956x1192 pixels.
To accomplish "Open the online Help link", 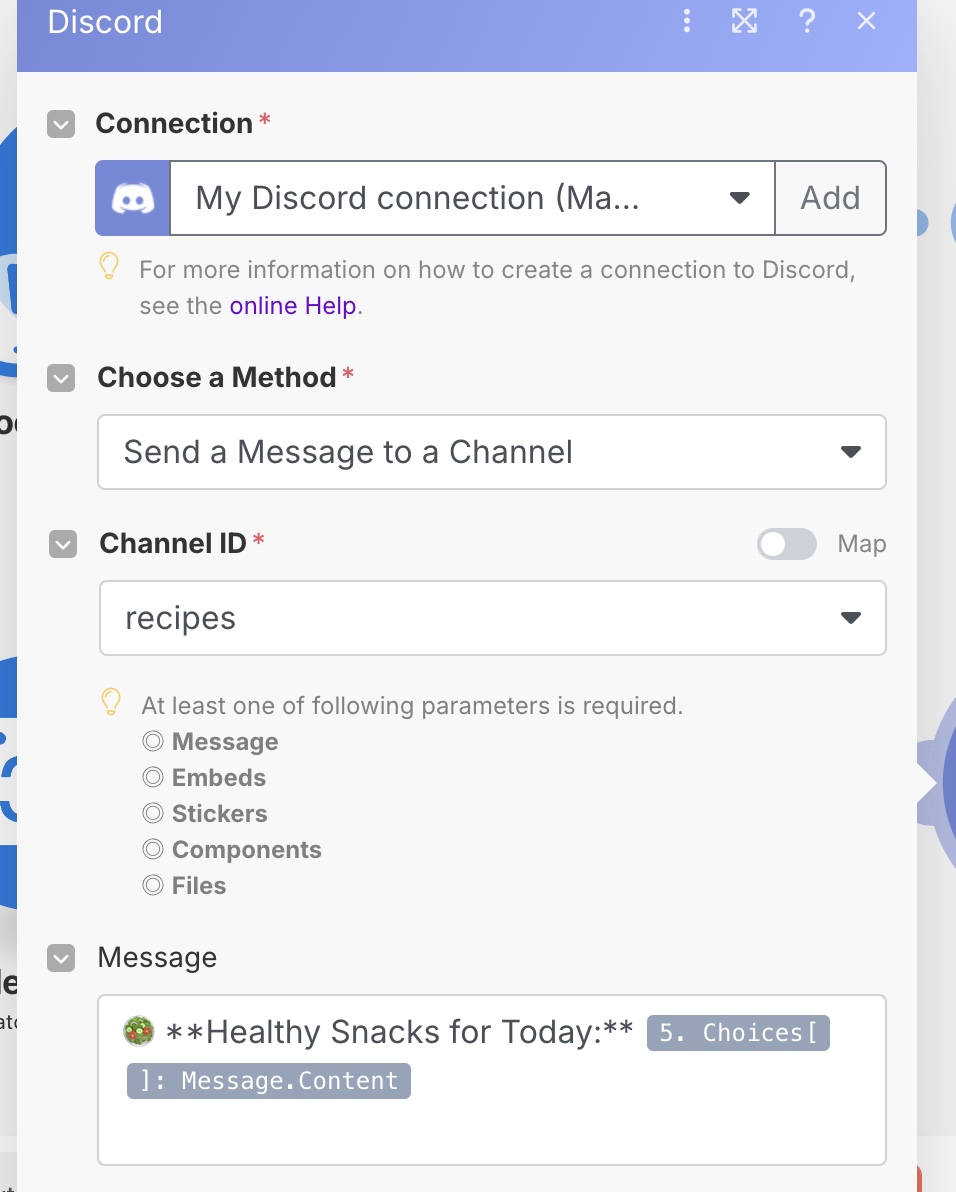I will (293, 306).
